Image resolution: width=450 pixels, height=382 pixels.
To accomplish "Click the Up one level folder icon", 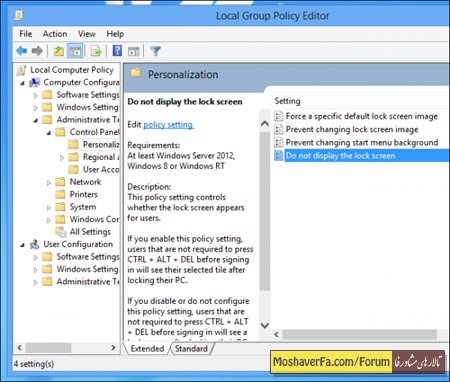I will 59,51.
